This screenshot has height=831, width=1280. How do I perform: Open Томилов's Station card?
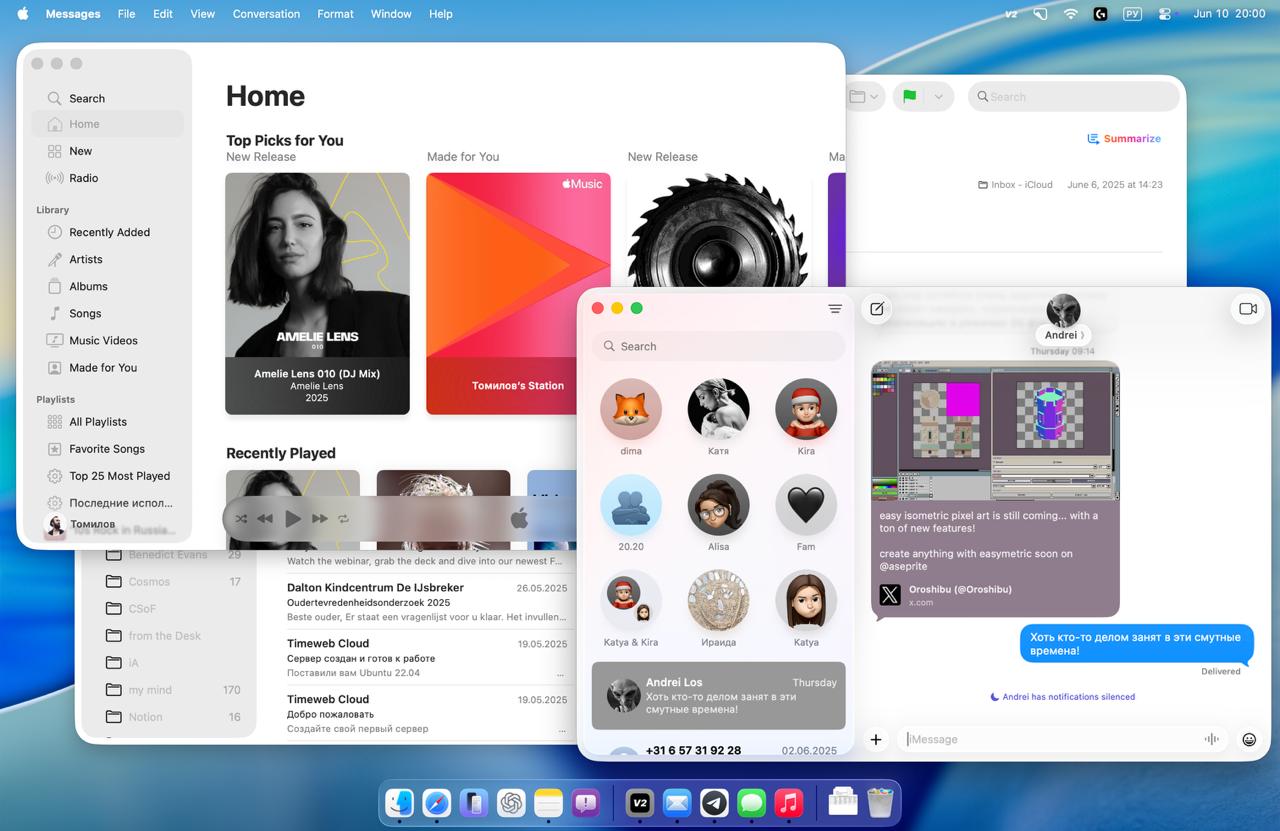518,293
